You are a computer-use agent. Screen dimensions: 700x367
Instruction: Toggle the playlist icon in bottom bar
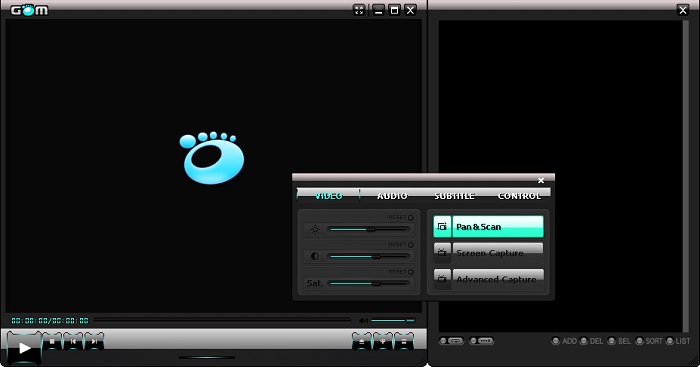(x=404, y=342)
